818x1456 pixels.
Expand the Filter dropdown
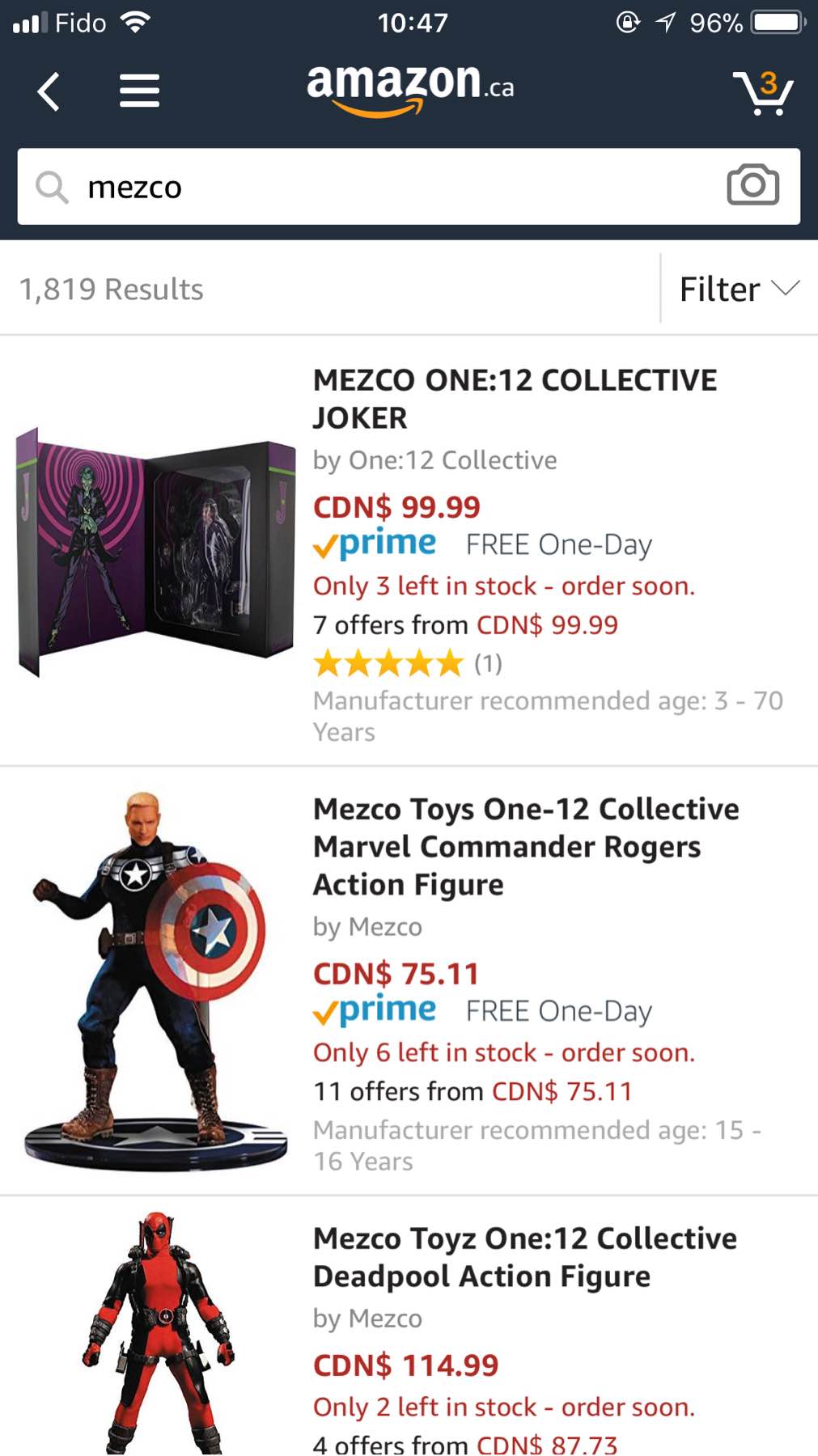[738, 289]
